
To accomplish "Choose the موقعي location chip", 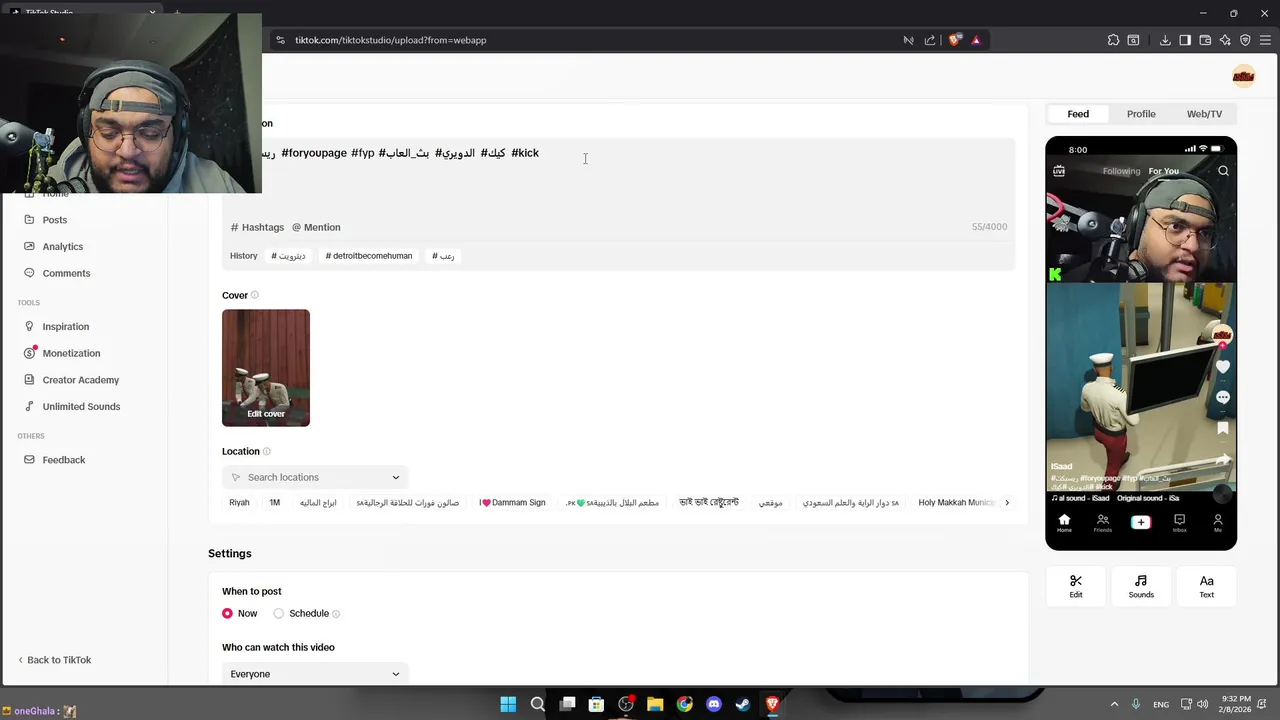I will pos(770,503).
